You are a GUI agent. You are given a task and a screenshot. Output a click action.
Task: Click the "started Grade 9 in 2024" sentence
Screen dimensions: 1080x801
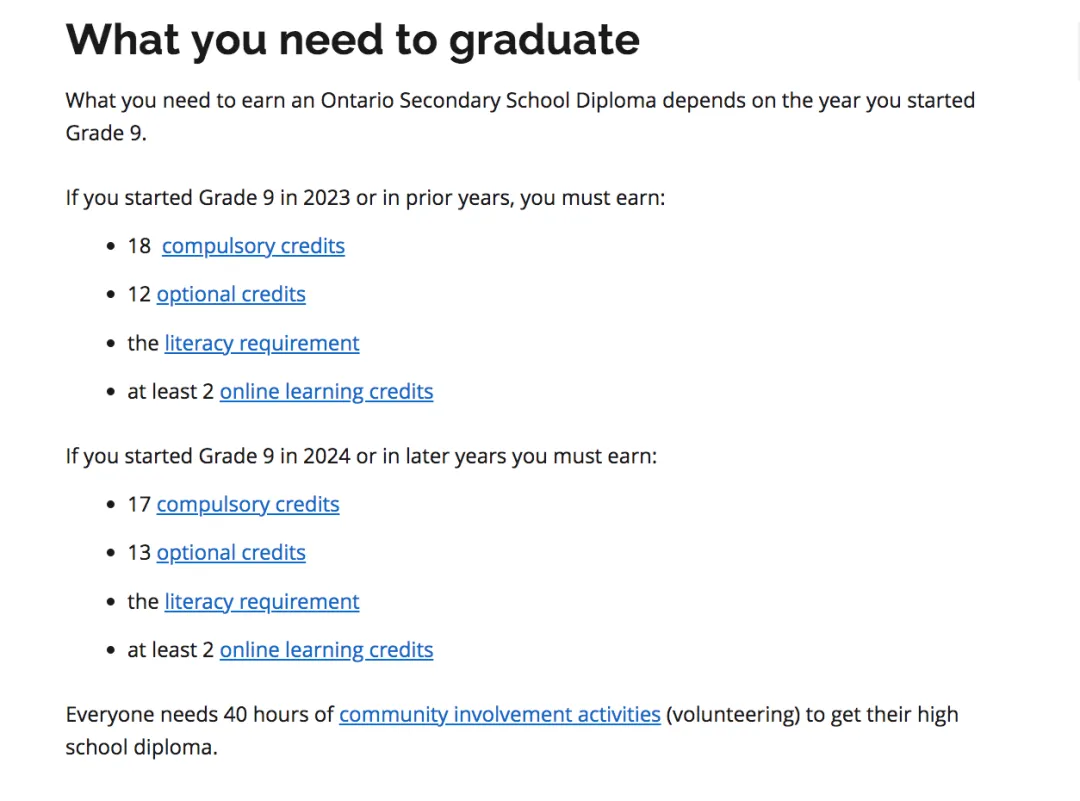(x=361, y=456)
